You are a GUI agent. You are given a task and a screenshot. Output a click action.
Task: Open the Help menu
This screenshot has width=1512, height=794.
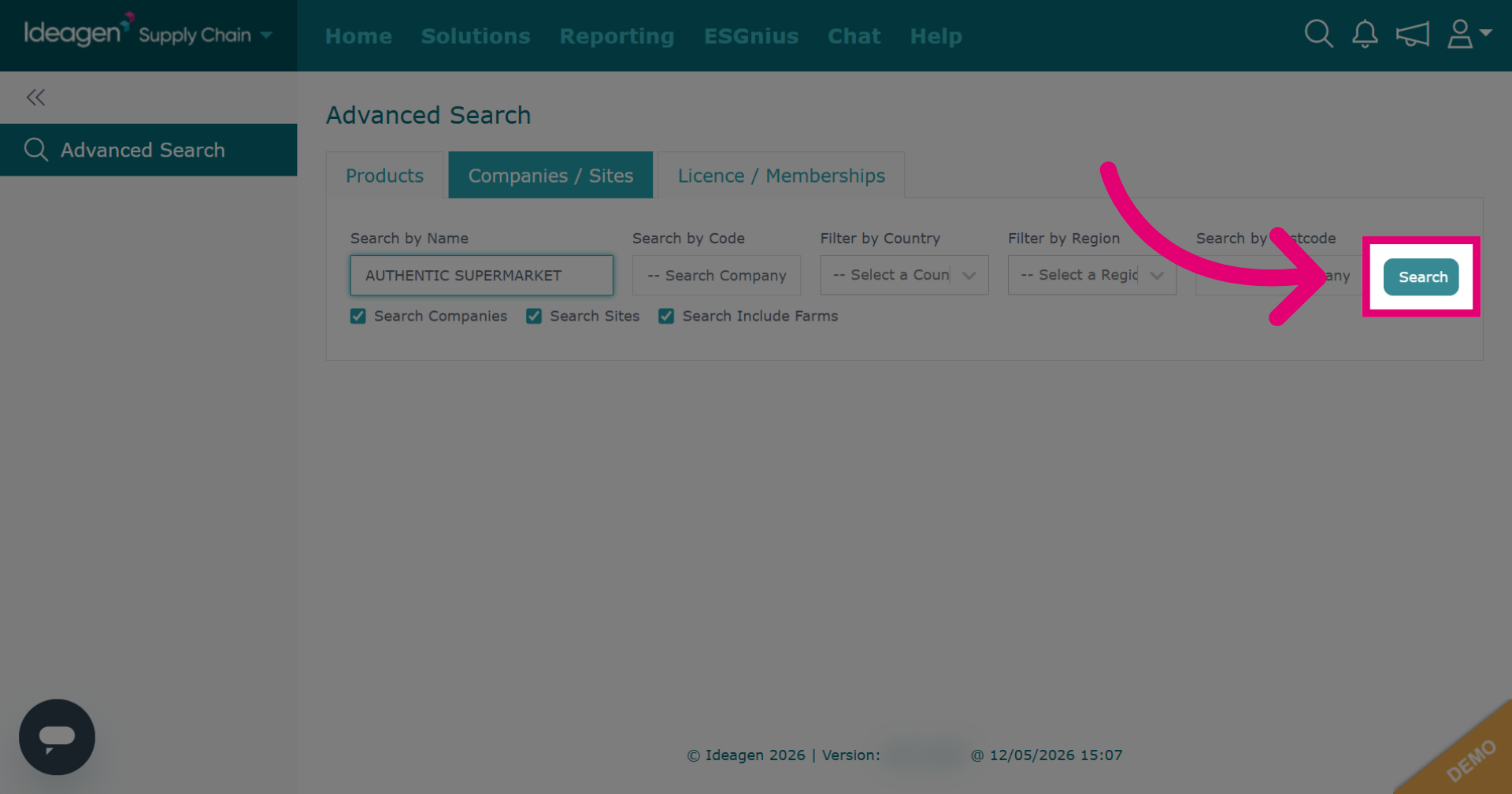click(x=936, y=36)
